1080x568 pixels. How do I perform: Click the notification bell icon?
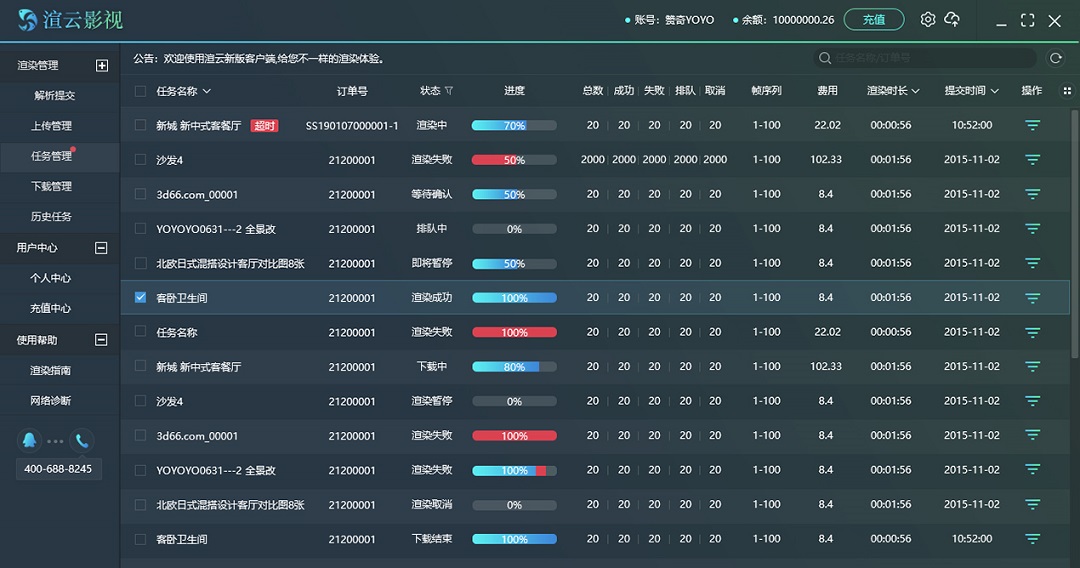(x=29, y=440)
